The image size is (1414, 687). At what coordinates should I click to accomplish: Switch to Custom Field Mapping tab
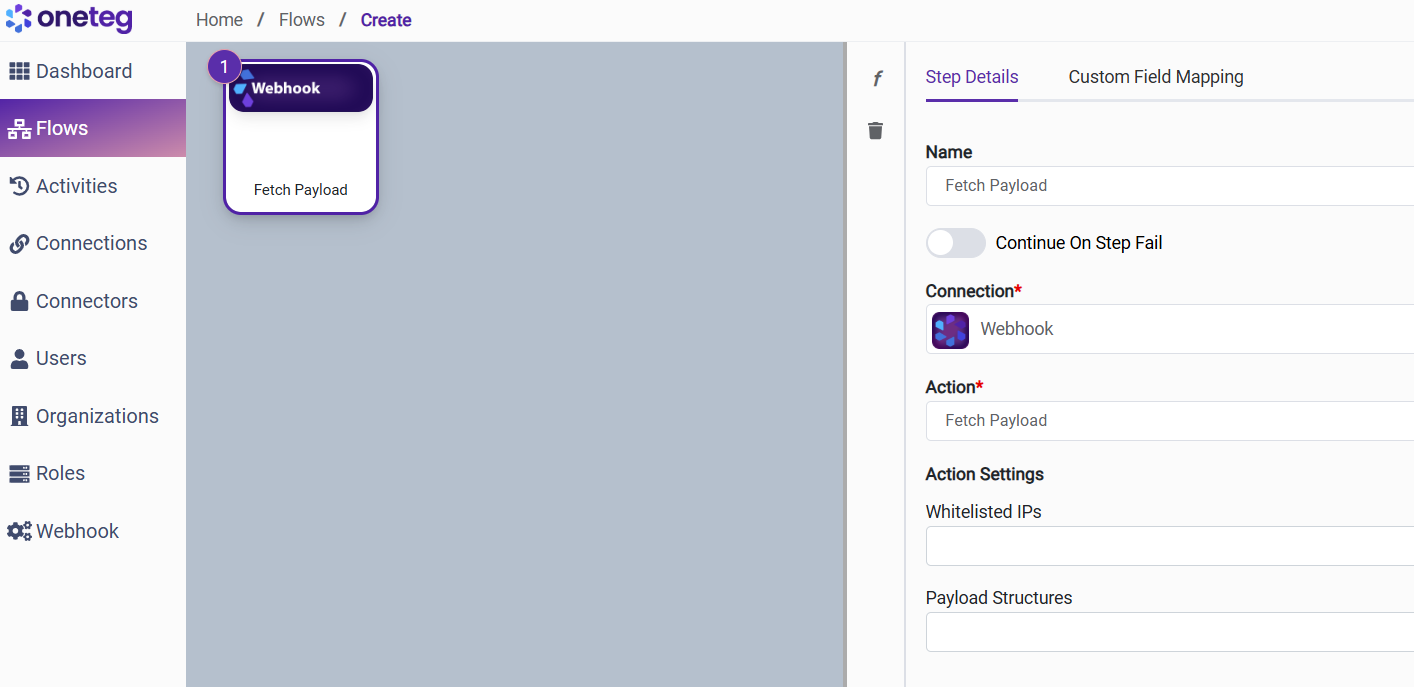tap(1155, 77)
